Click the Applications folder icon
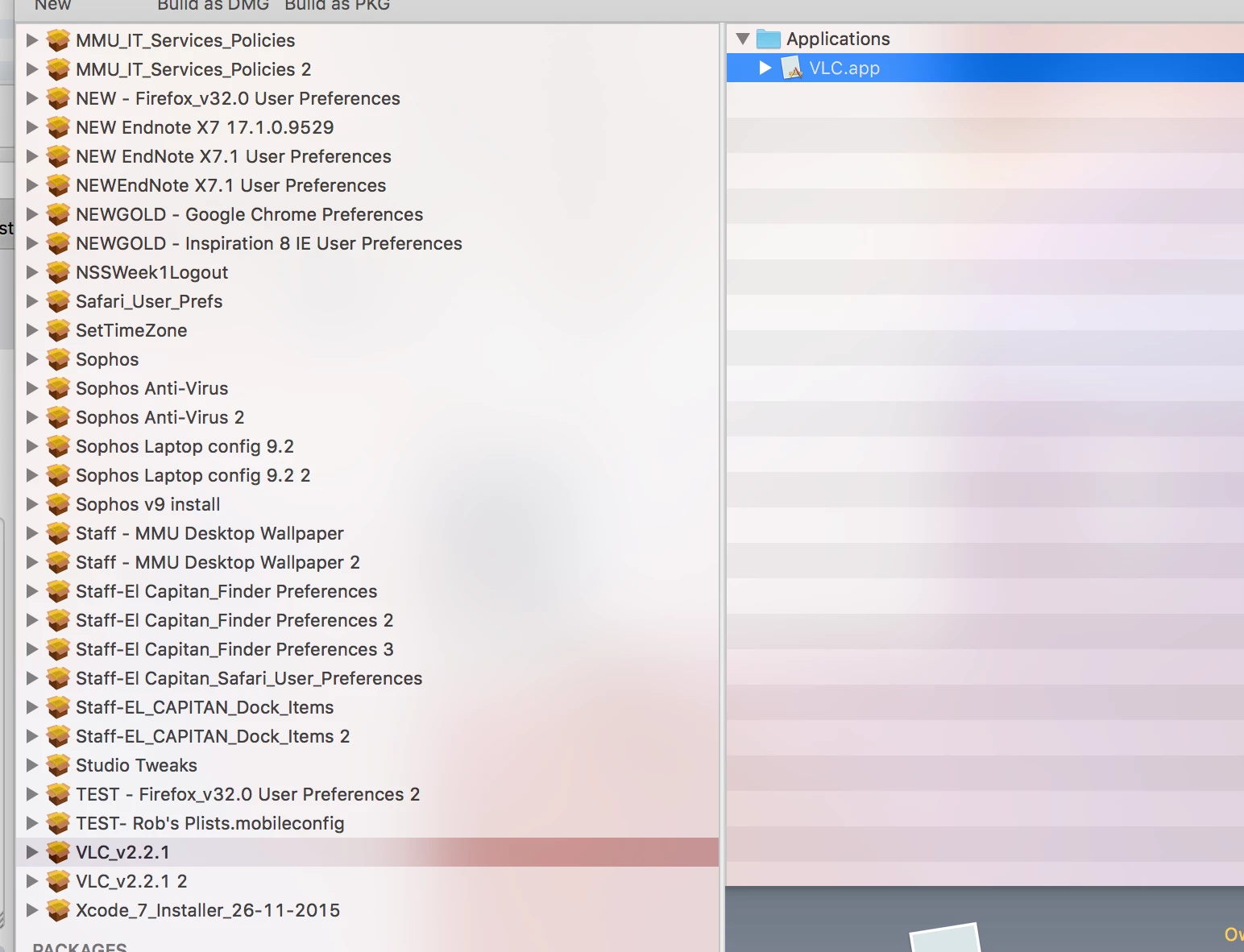This screenshot has height=952, width=1244. point(769,39)
